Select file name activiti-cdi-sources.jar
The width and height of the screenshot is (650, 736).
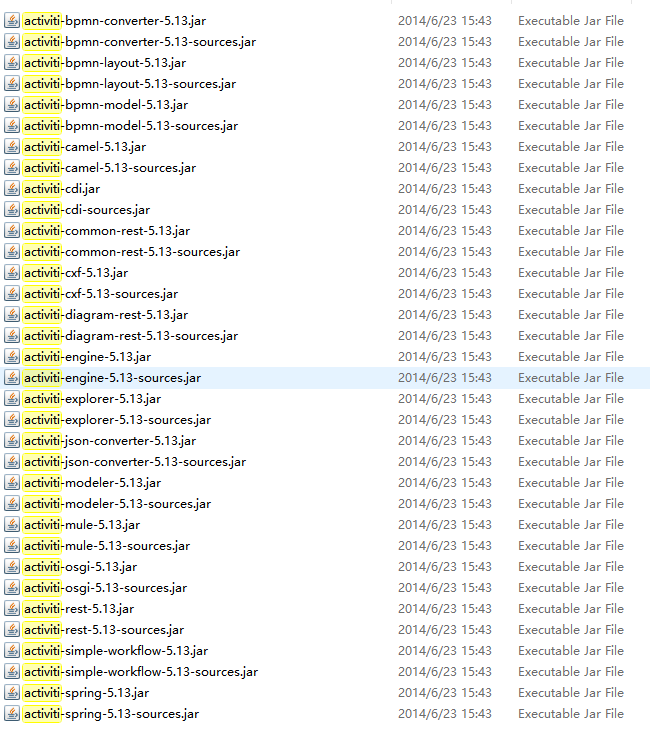pyautogui.click(x=87, y=210)
